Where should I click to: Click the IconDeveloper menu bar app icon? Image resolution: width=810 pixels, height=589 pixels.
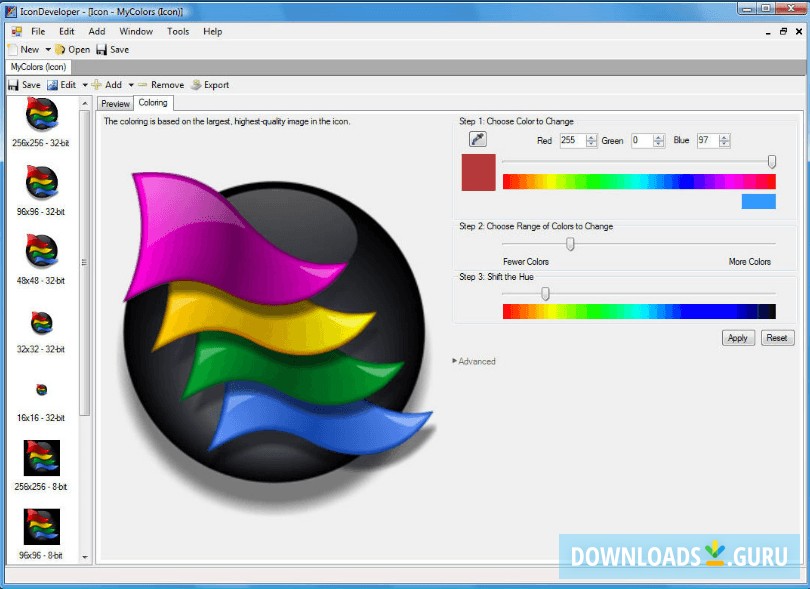click(x=17, y=32)
